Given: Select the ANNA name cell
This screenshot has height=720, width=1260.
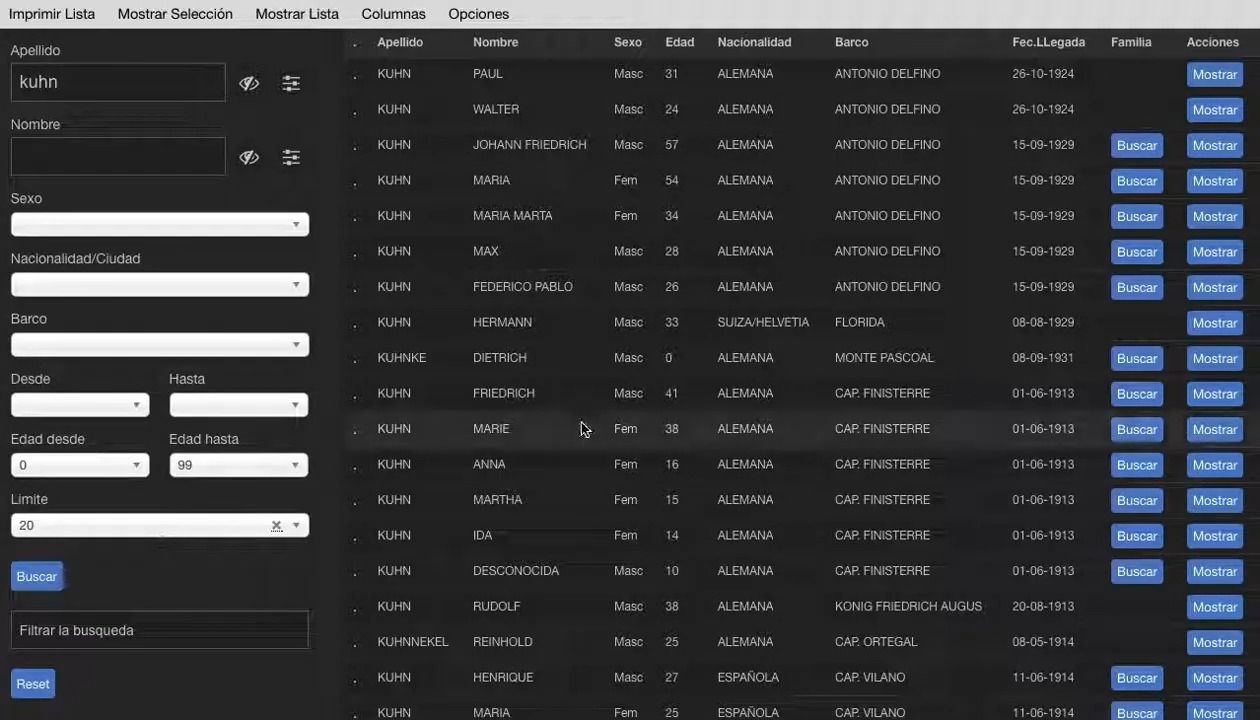Looking at the screenshot, I should pyautogui.click(x=489, y=464).
